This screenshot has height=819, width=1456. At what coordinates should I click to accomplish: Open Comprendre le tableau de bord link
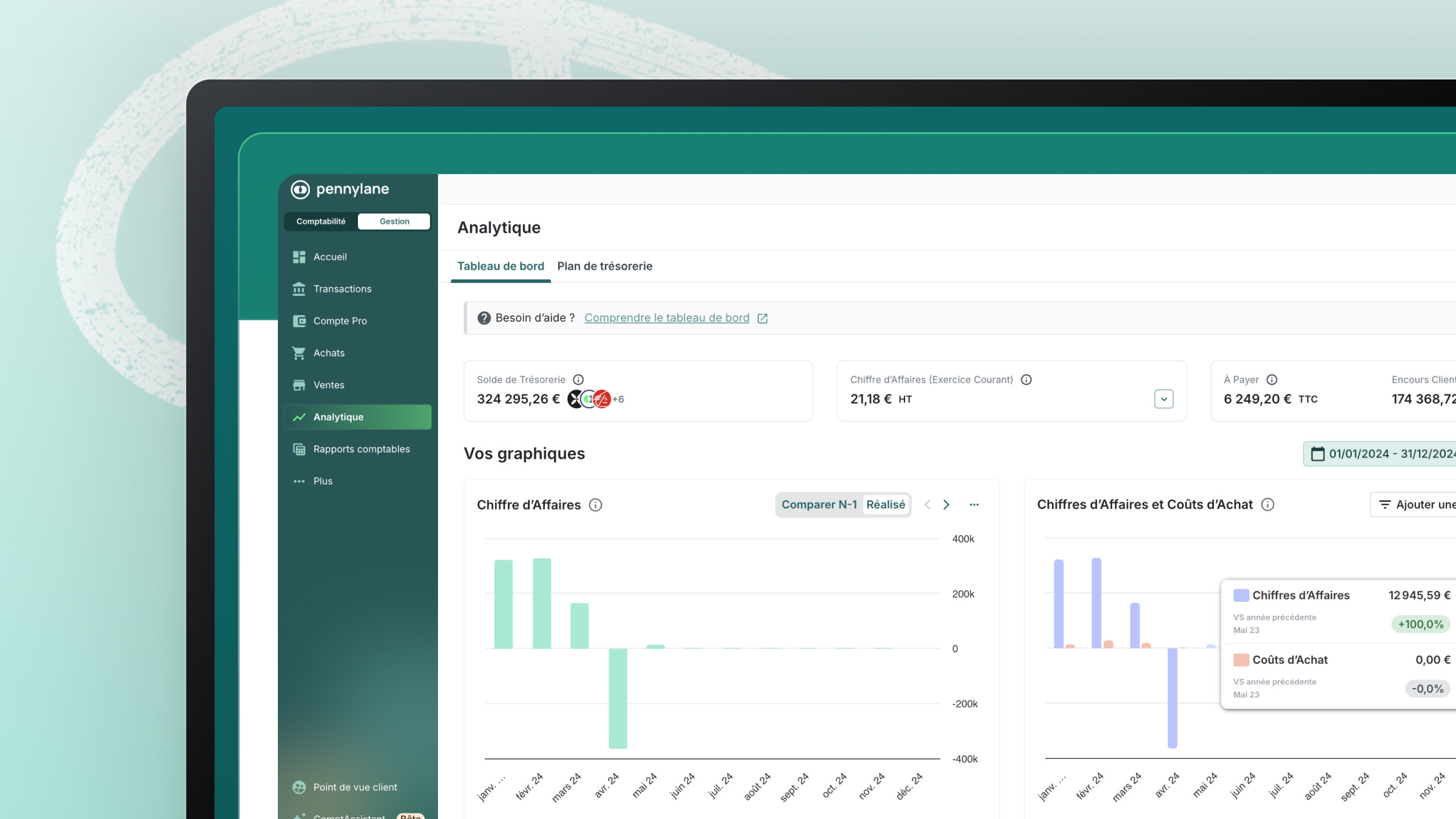coord(667,318)
